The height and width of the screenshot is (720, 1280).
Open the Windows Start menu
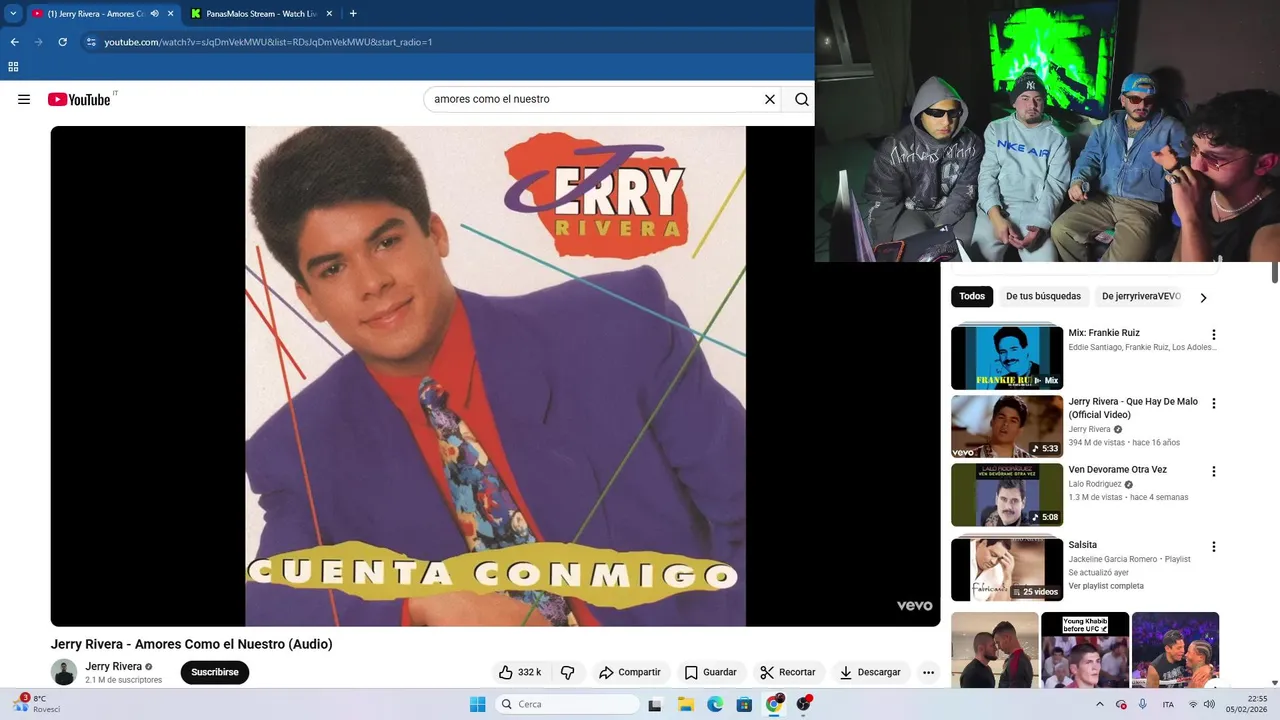pos(477,704)
